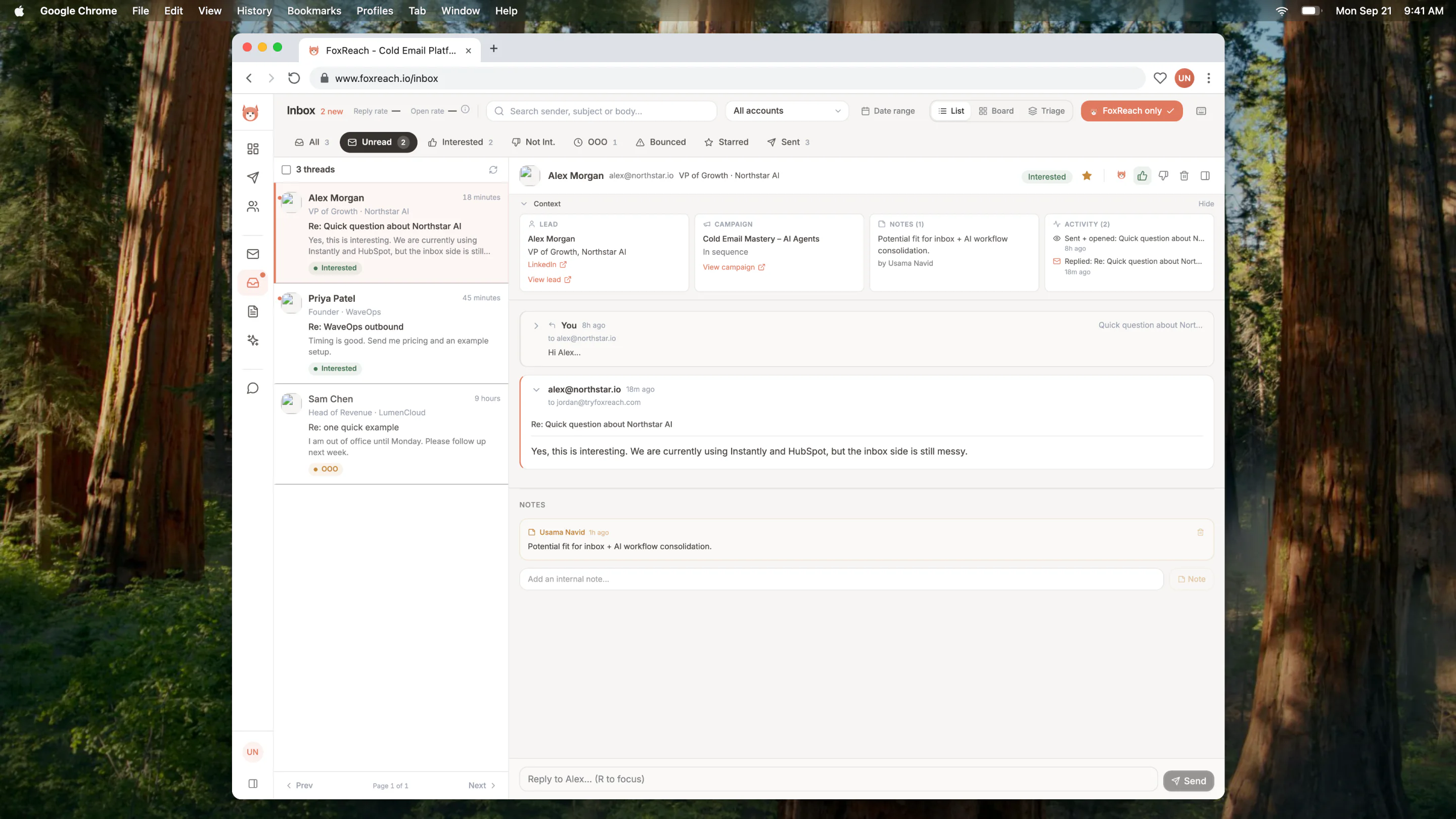
Task: Select the Starred filter tab
Action: [x=726, y=143]
